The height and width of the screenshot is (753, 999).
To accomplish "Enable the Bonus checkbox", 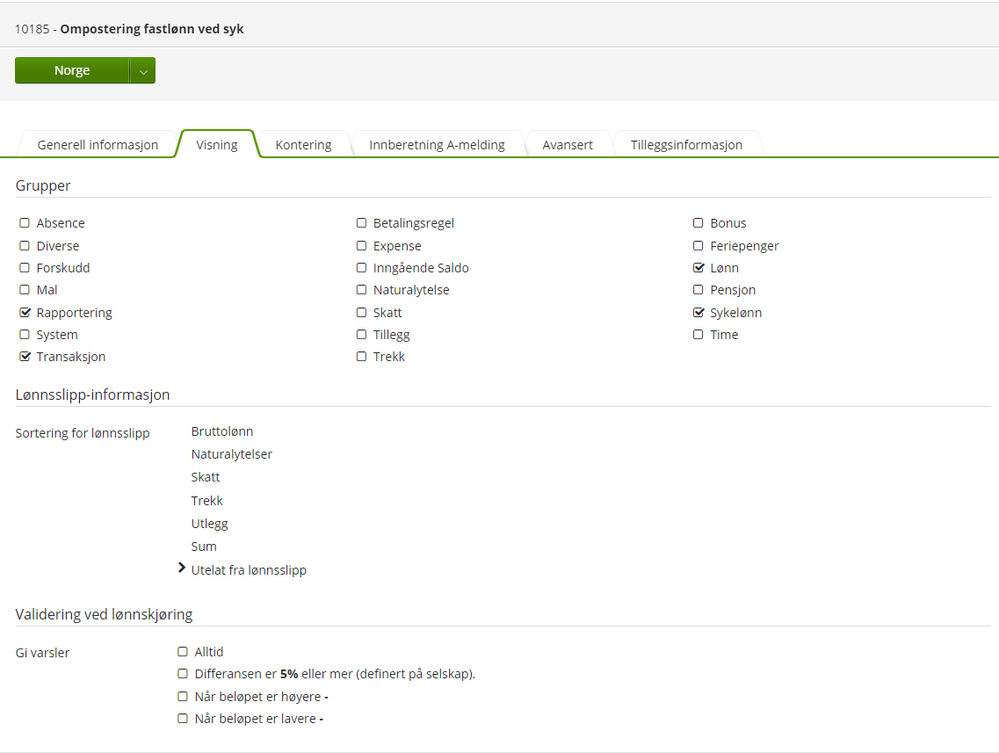I will [x=698, y=223].
